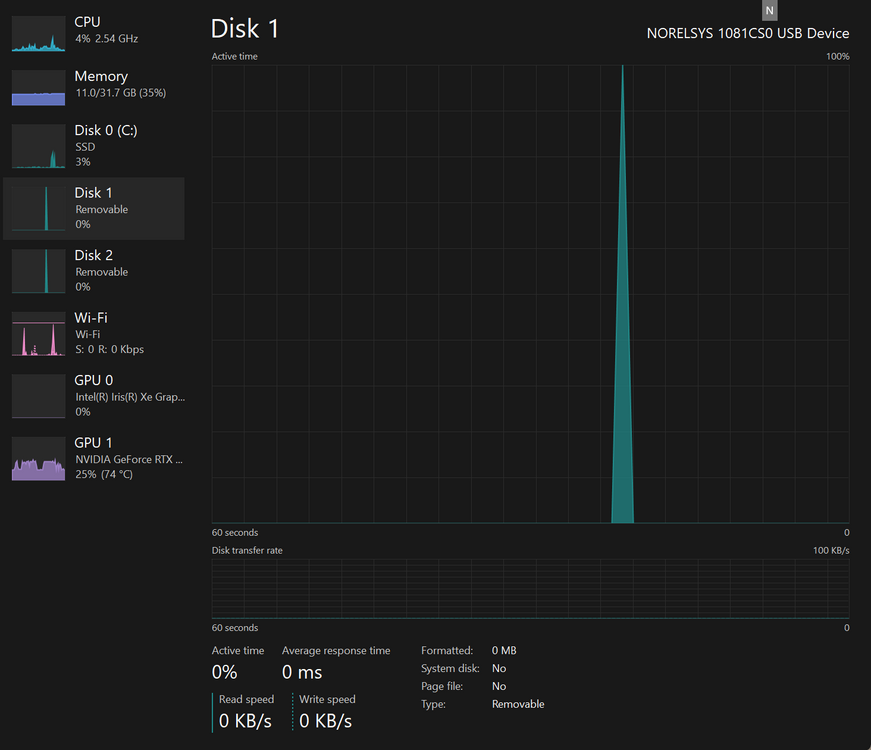Click the GPU 0 empty graph thumbnail

(x=38, y=396)
